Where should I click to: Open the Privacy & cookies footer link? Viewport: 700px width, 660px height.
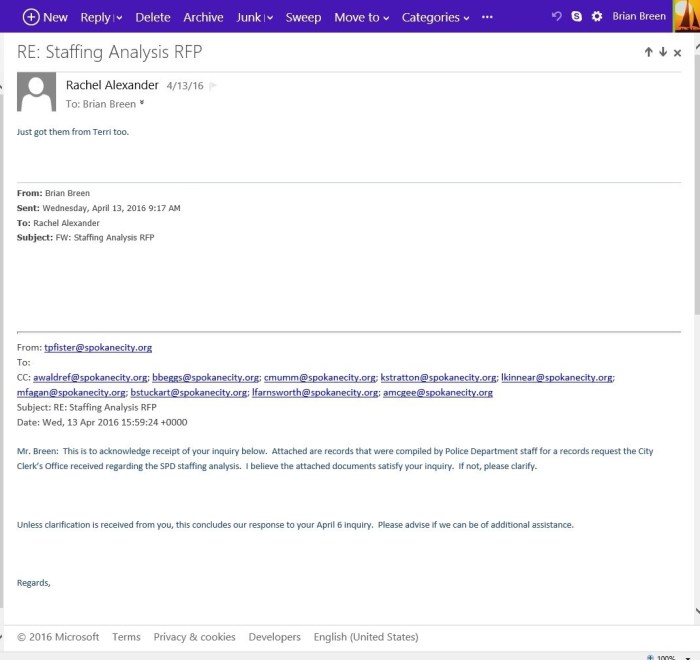tap(194, 637)
